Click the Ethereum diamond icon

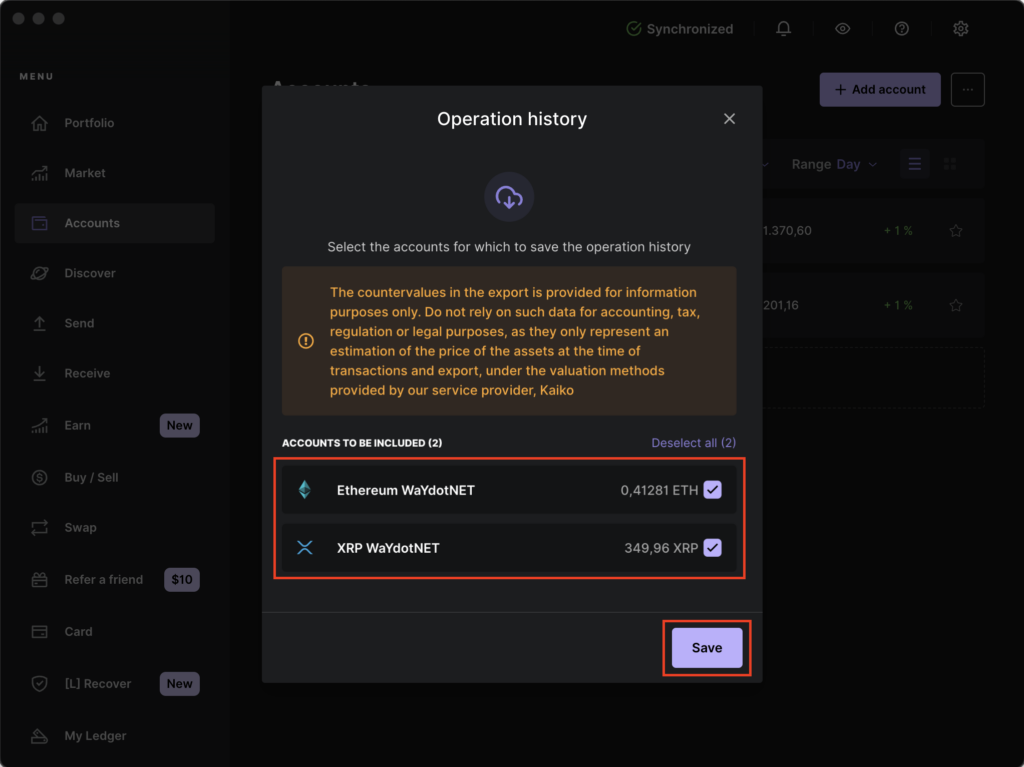[x=305, y=490]
